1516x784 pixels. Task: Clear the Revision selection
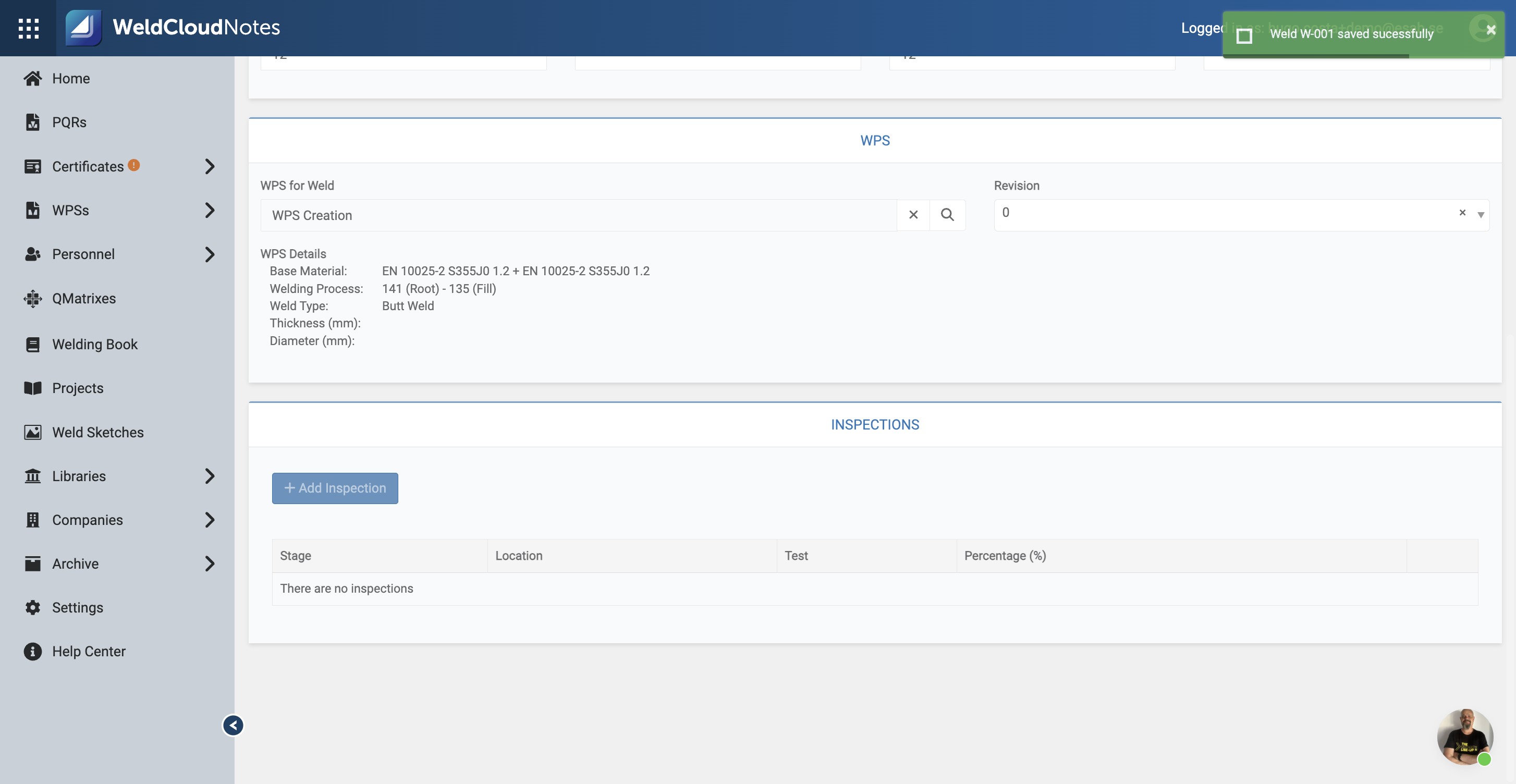[x=1462, y=213]
